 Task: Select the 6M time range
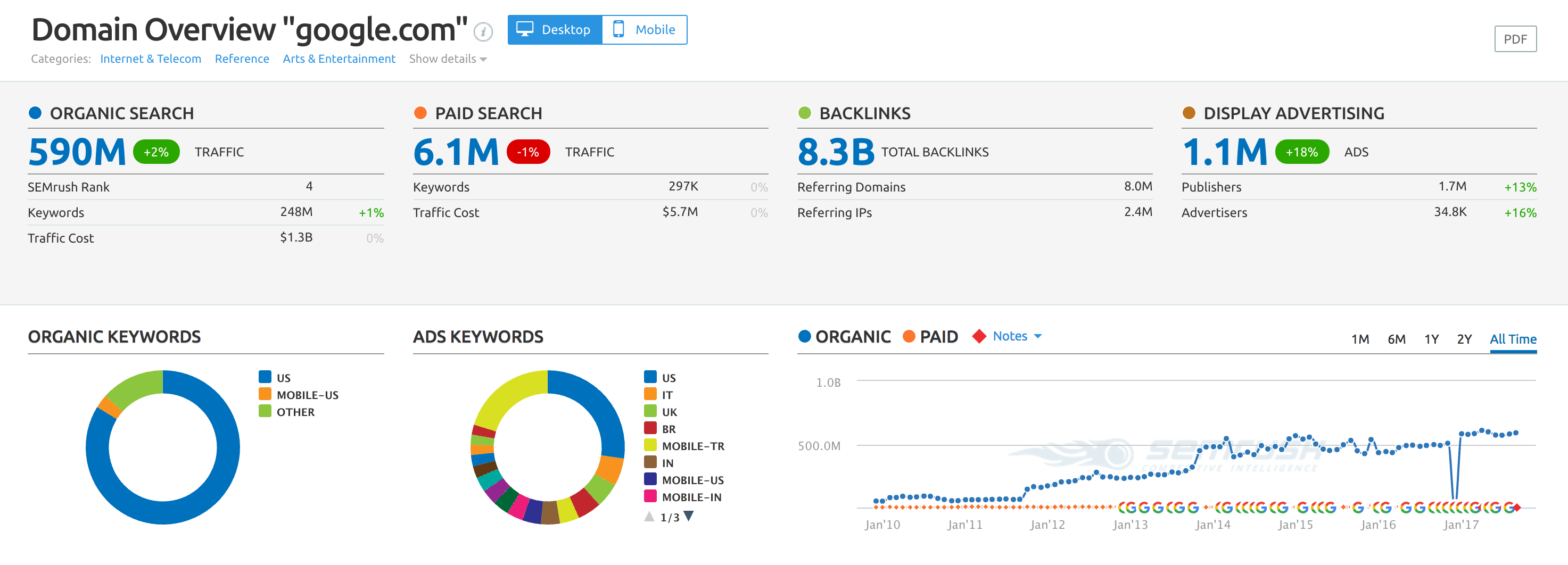(1396, 339)
